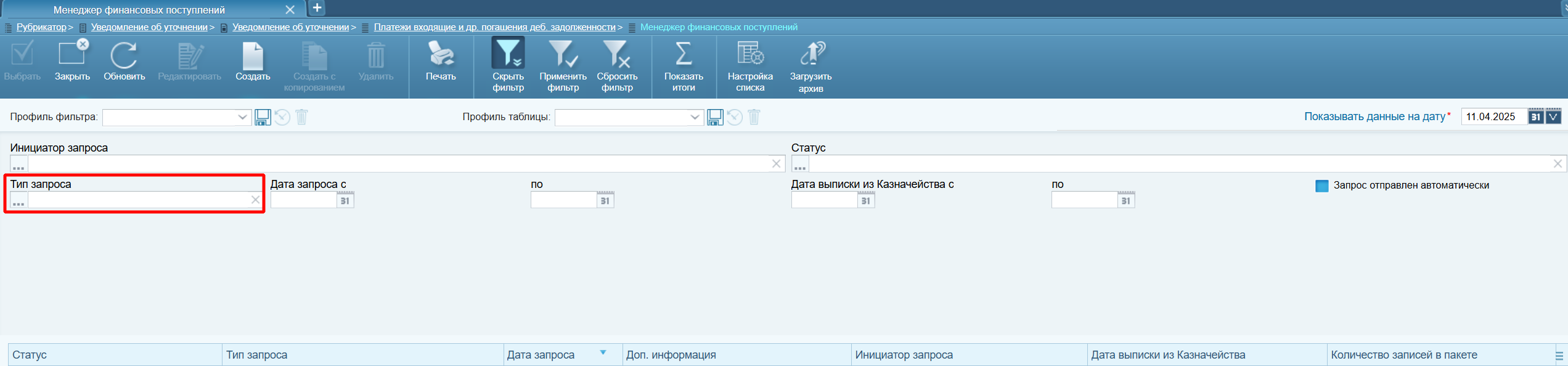Click Применить фильтр toolbar icon
1568x366 pixels.
tap(563, 54)
